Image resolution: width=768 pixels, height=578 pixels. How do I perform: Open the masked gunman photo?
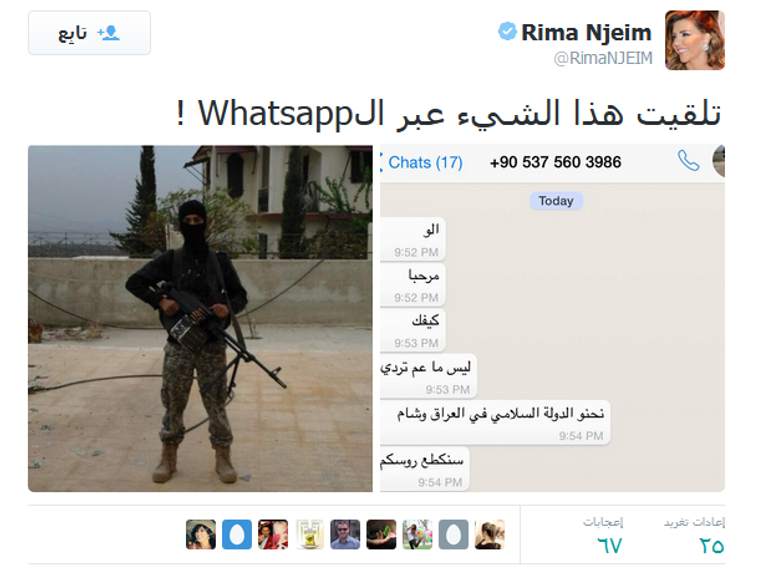200,318
